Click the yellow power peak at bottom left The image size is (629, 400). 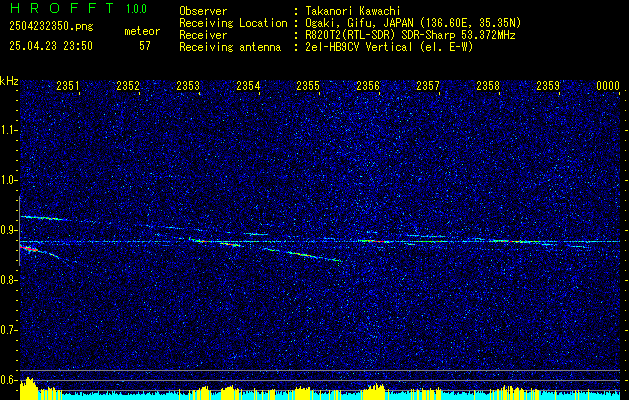29,388
